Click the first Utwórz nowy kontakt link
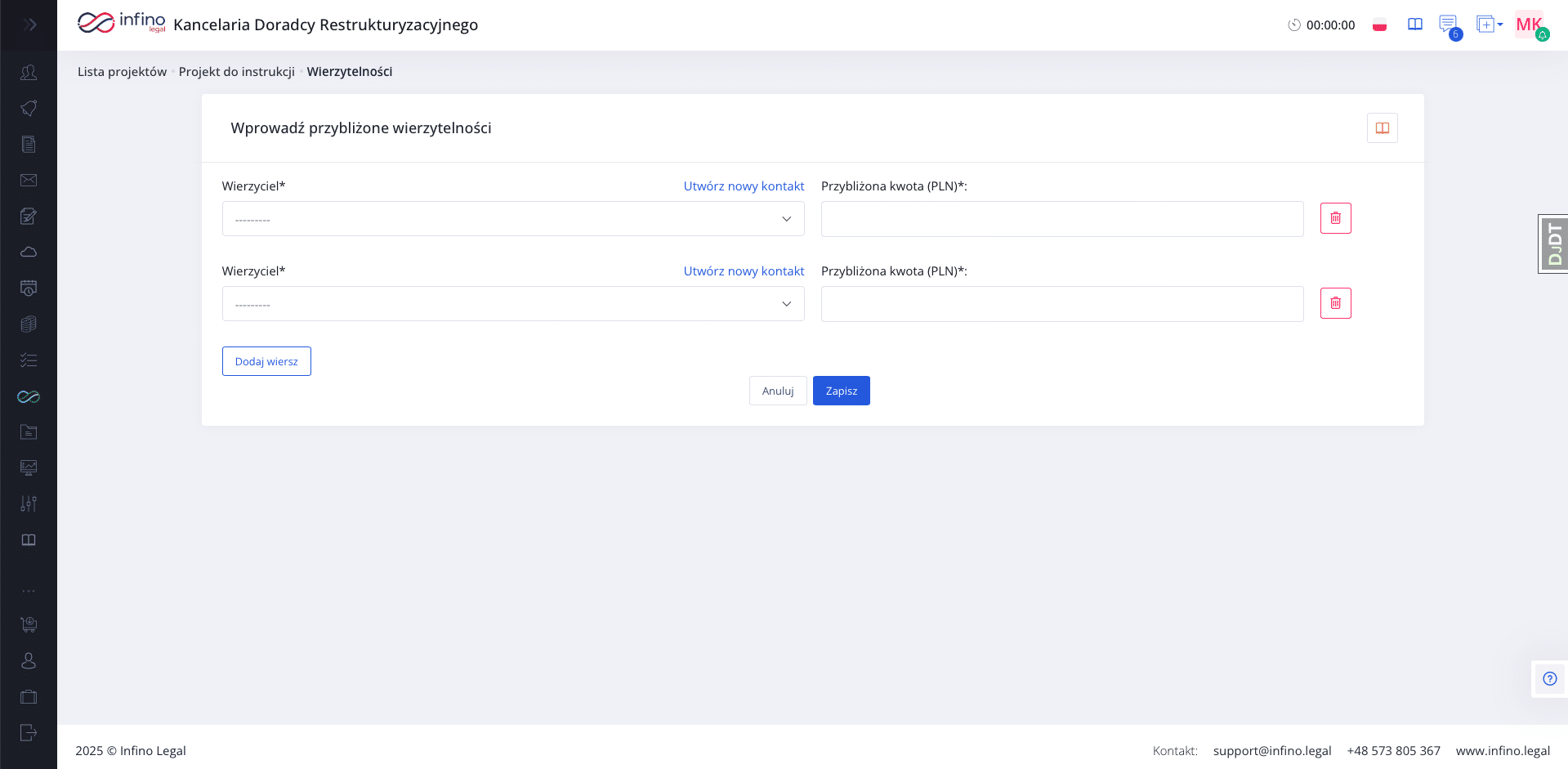This screenshot has height=769, width=1568. point(744,186)
